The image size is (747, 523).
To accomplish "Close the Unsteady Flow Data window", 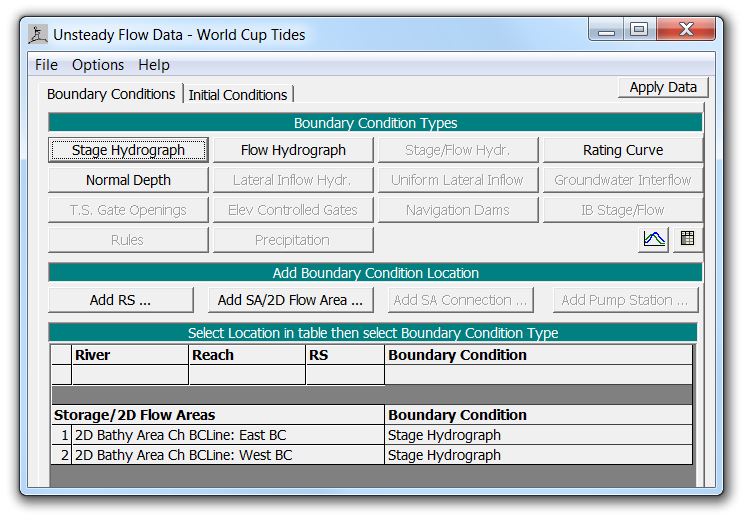I will 686,30.
